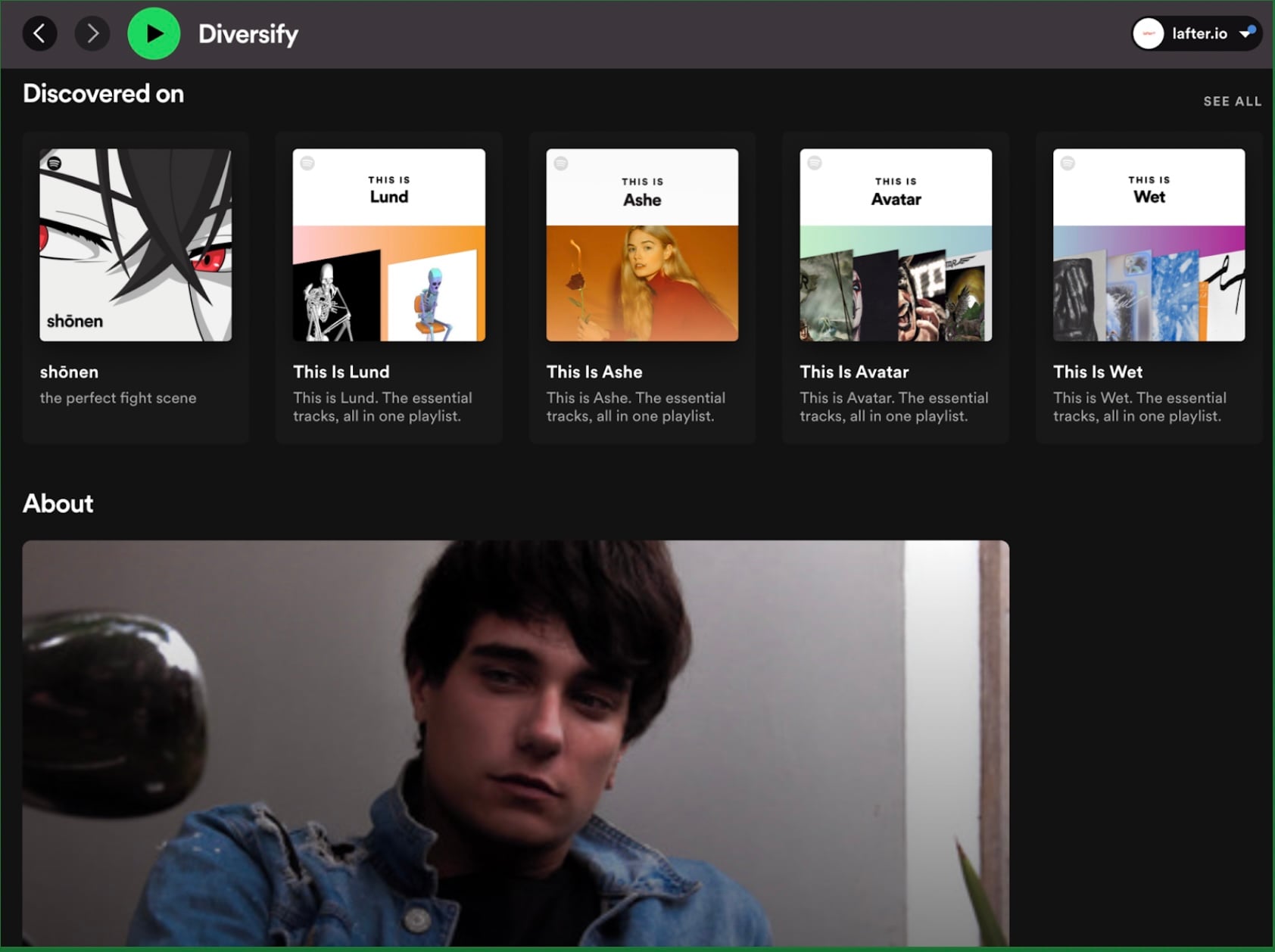Click the Spotify logo on shōnen cover
Screen dimensions: 1275x952
tap(55, 163)
